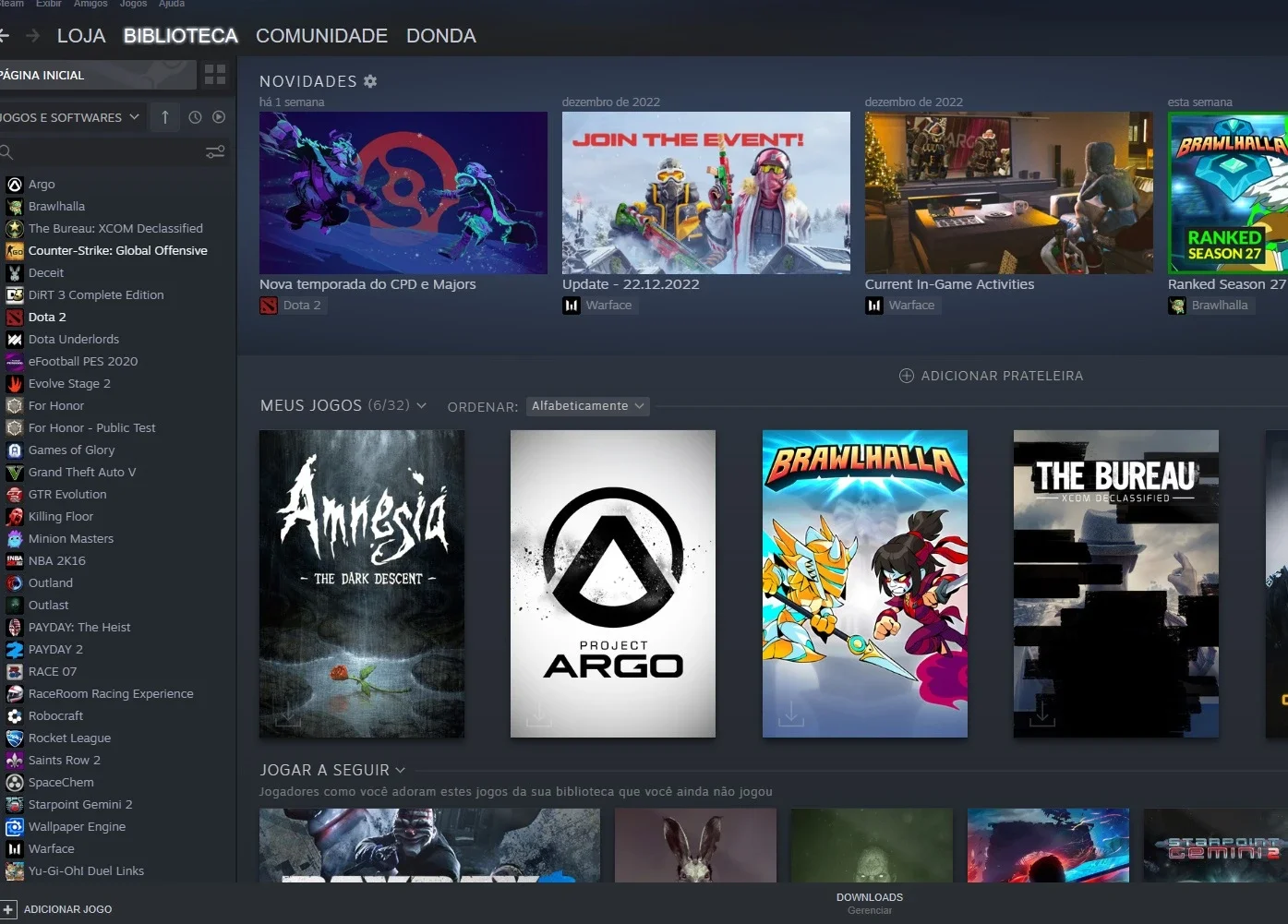
Task: Open the Exibir menu
Action: [x=48, y=4]
